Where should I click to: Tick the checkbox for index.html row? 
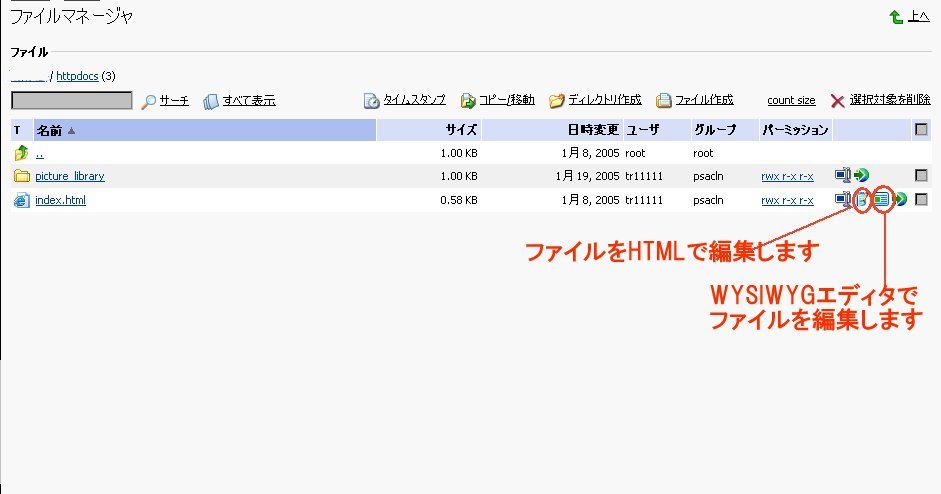921,200
